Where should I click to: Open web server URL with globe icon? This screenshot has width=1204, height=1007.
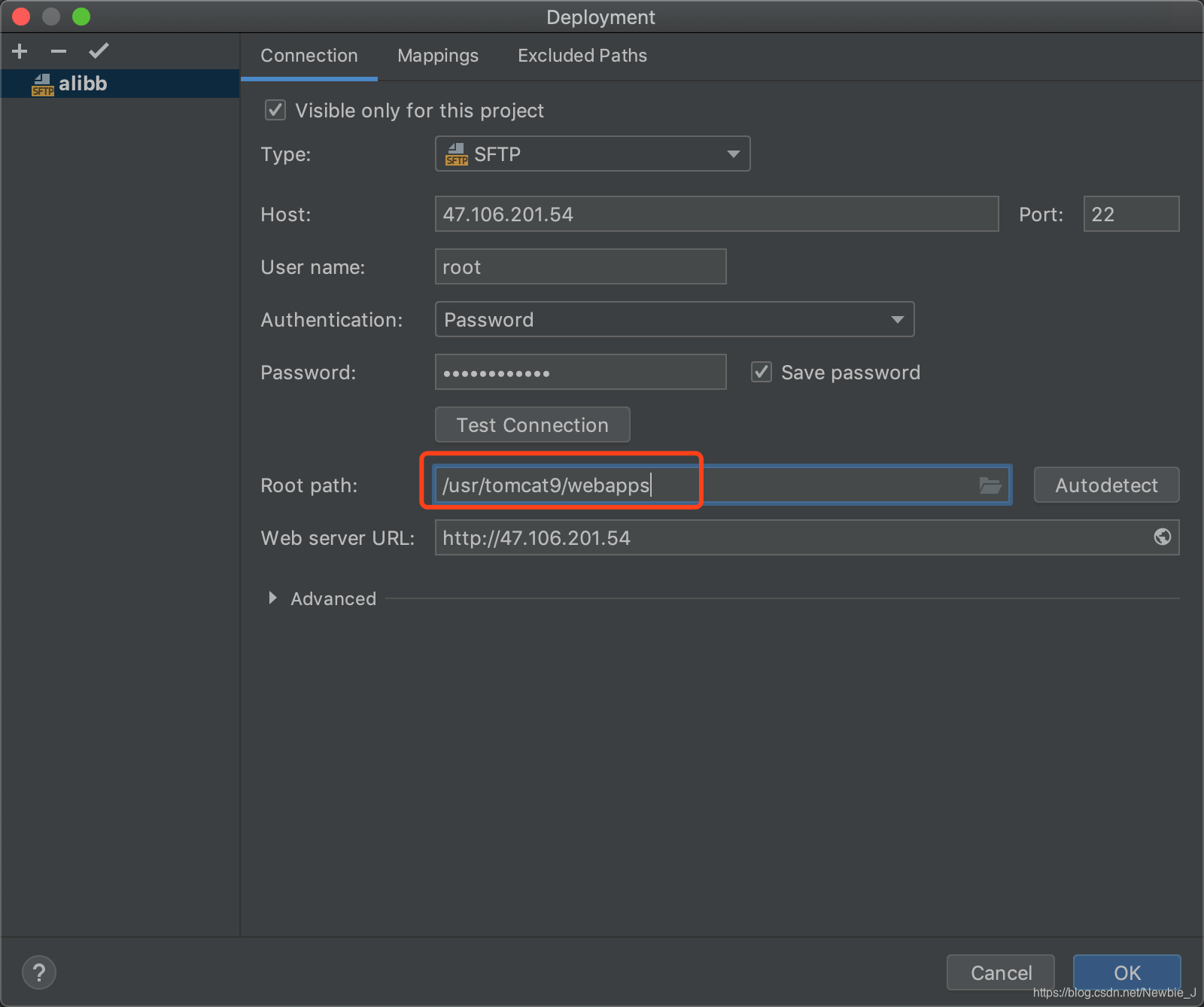pos(1162,537)
